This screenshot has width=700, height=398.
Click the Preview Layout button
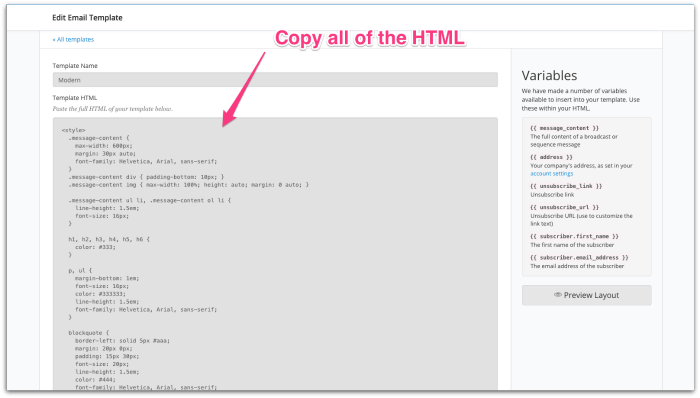[586, 295]
